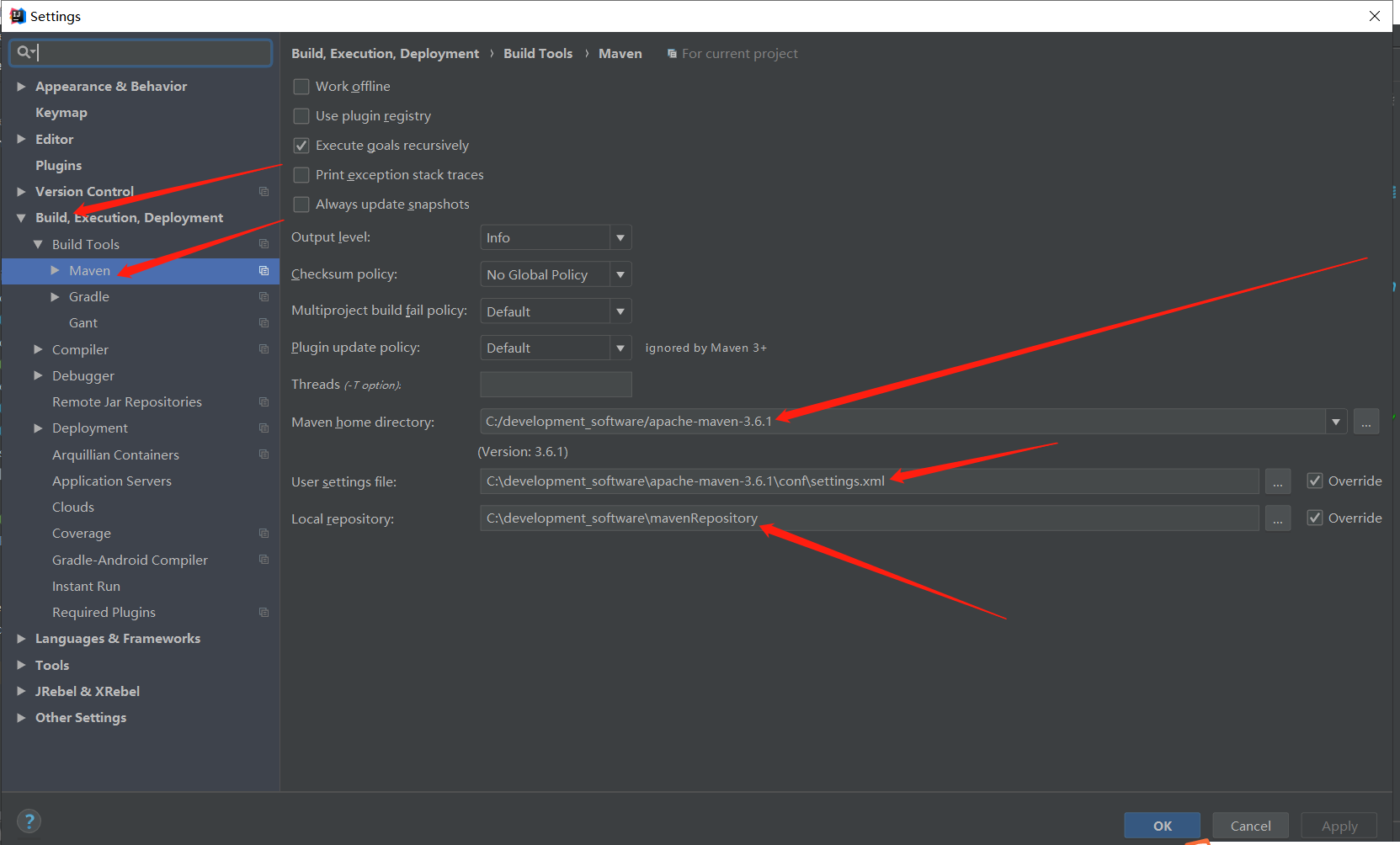Click the project icon beside Arquillian Containers
This screenshot has height=845, width=1400.
pyautogui.click(x=263, y=454)
